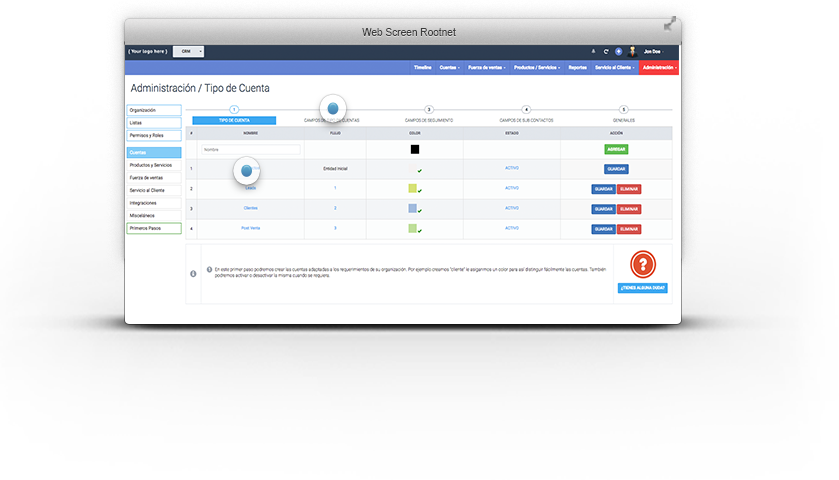Image resolution: width=839 pixels, height=480 pixels.
Task: Click the Nombre input field
Action: (251, 149)
